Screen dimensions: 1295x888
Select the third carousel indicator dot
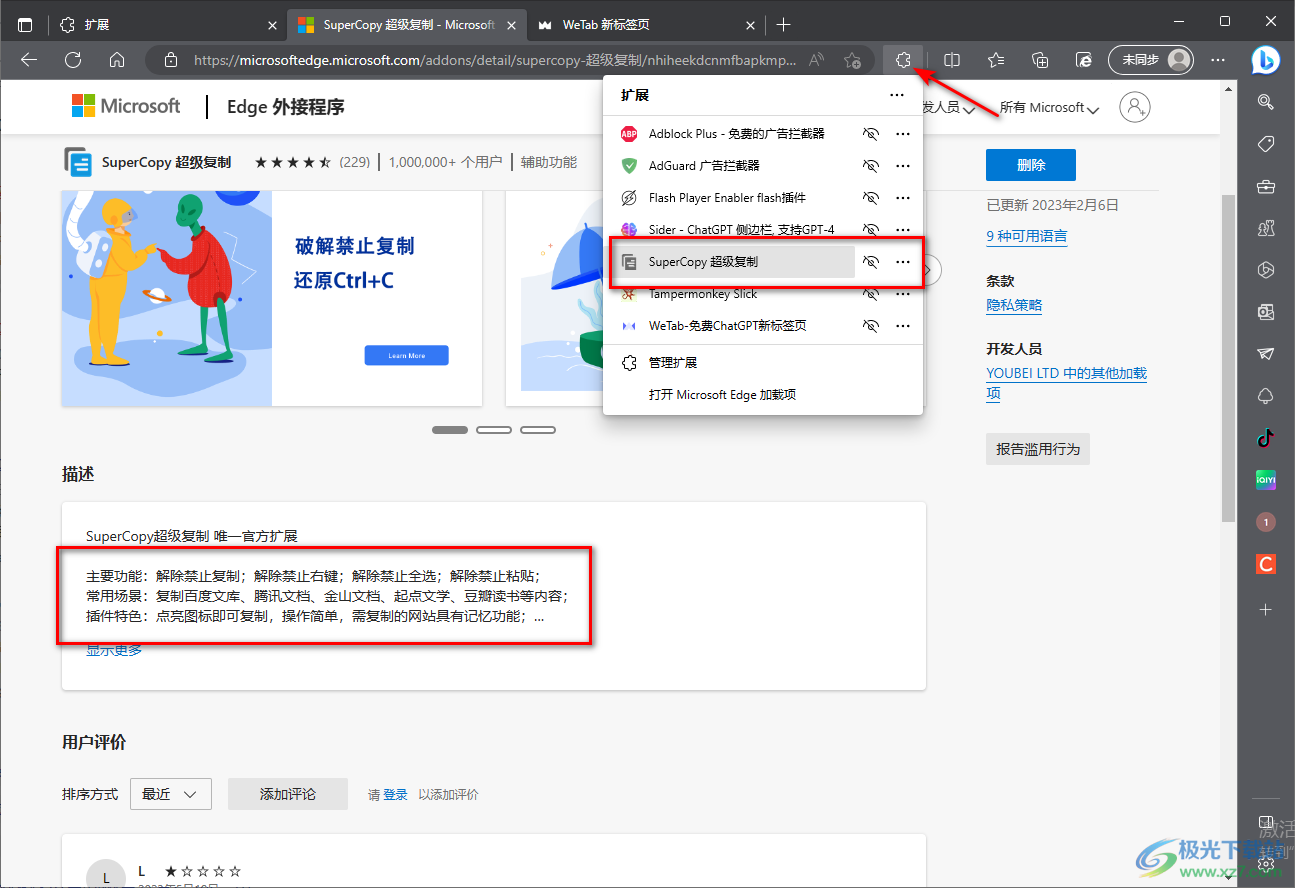point(538,430)
